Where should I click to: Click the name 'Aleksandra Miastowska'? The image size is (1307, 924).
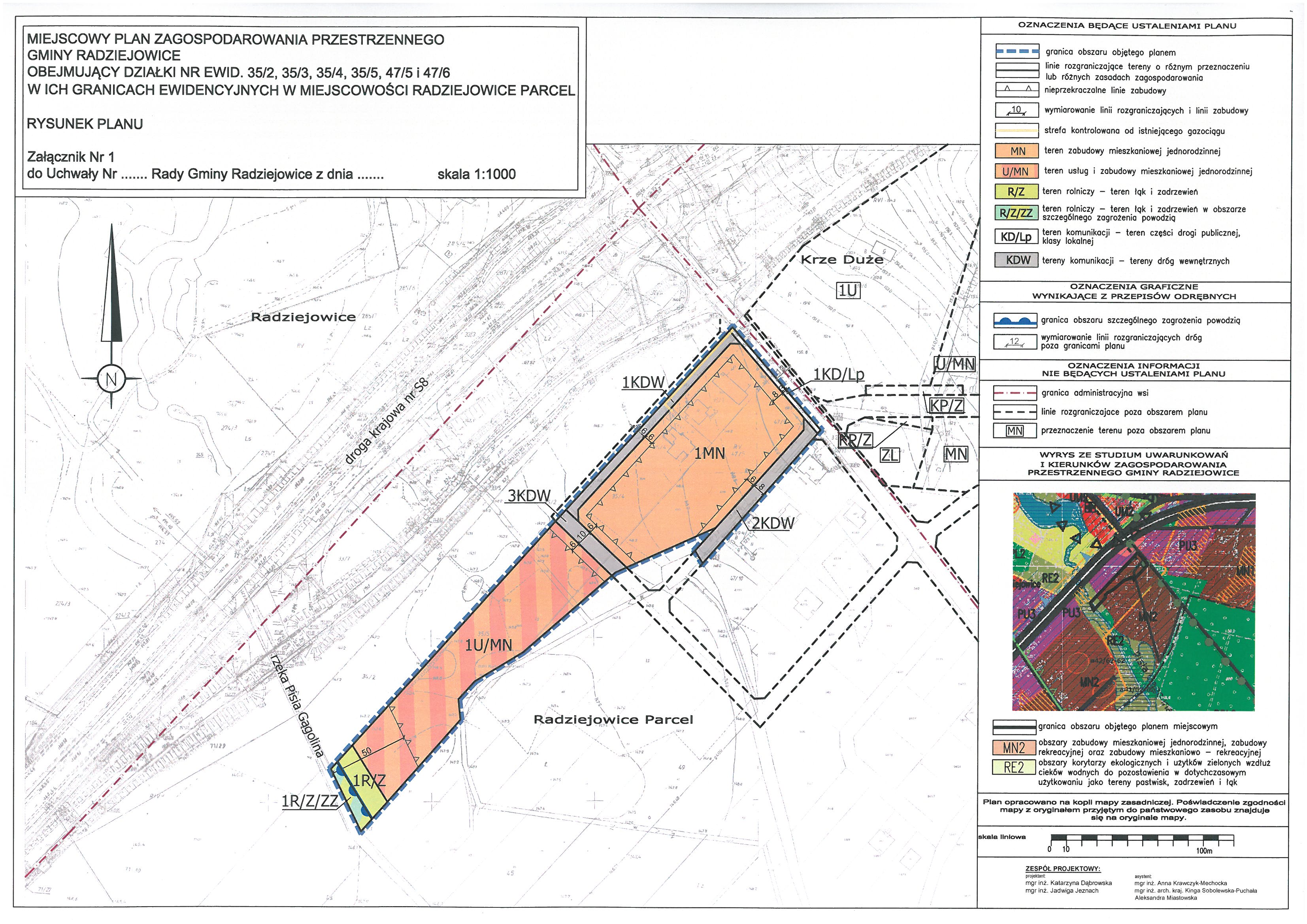1166,898
